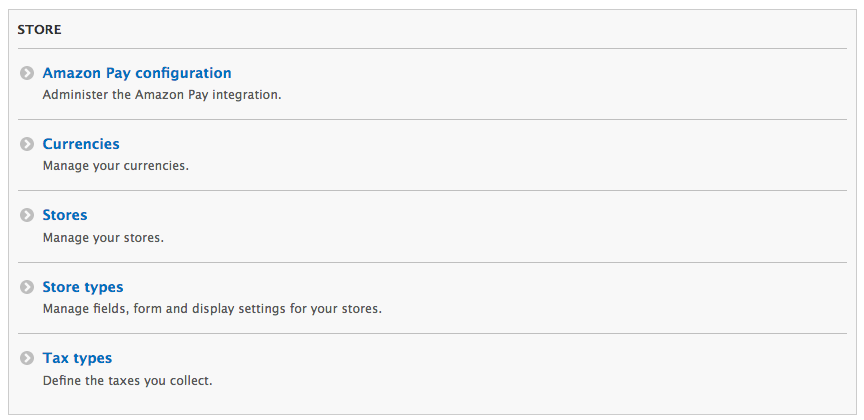Screen dimensions: 864x420
Task: Click the 'Manage your currencies.' description text
Action: click(115, 166)
